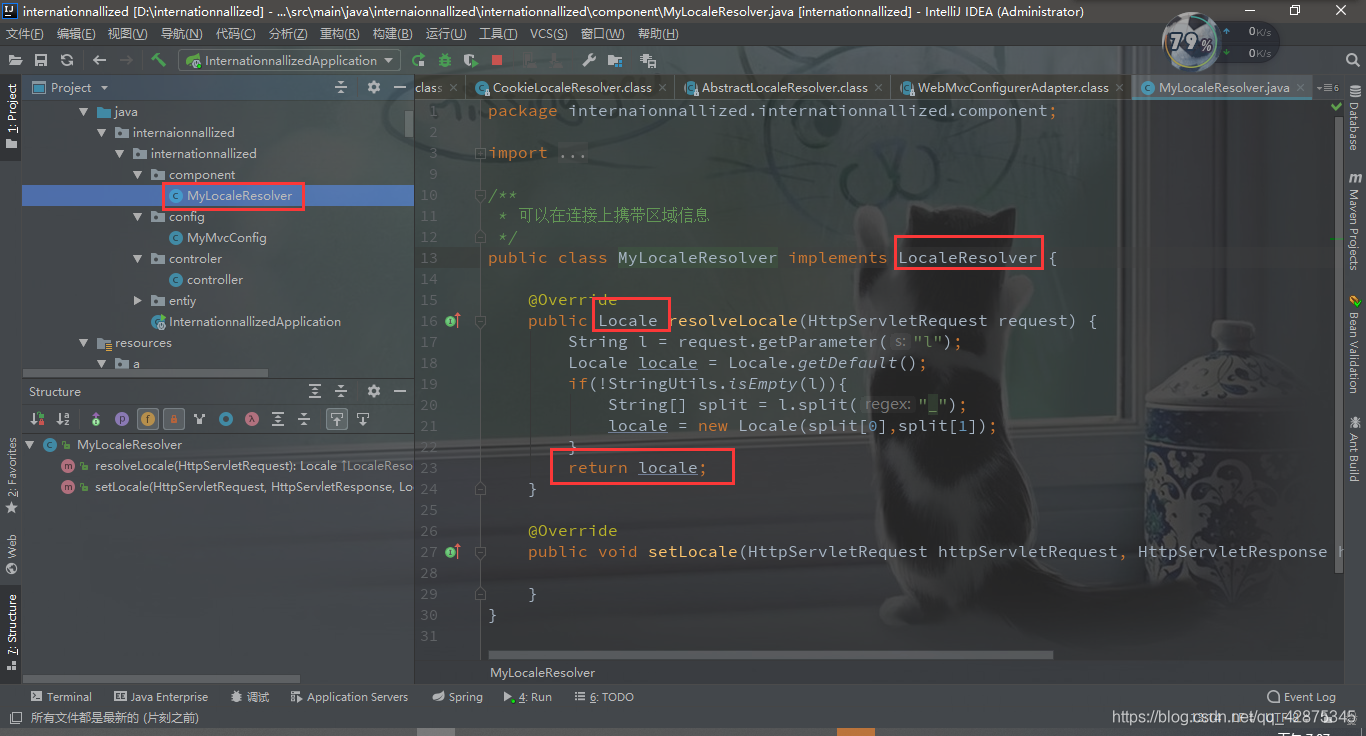Select MyMvcConfig in the project tree
This screenshot has width=1366, height=736.
tap(226, 238)
